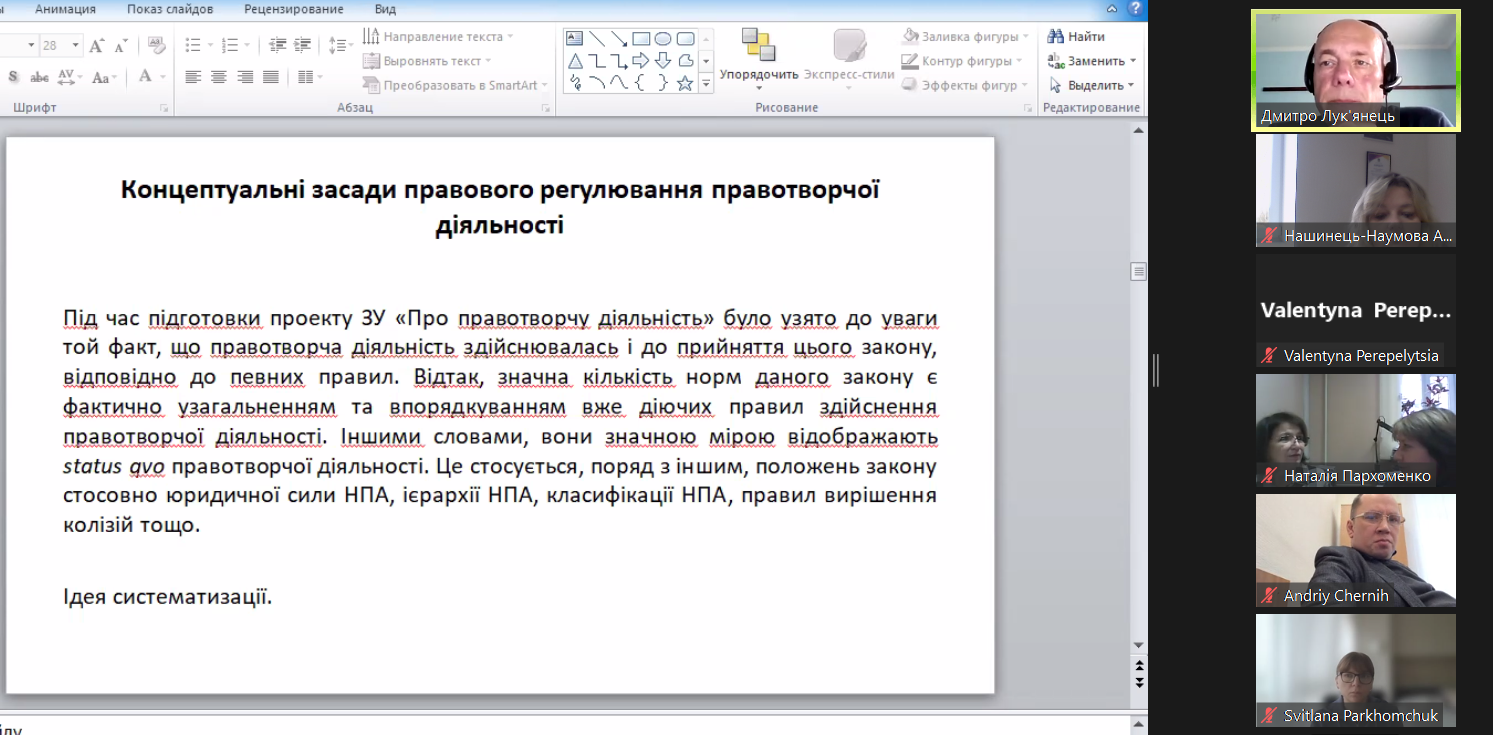Pick the five-point star shape

685,84
